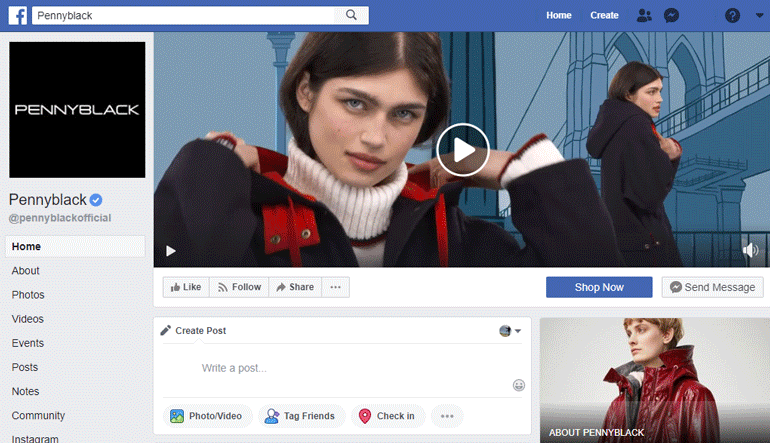Click the Shop Now button
770x443 pixels.
point(599,287)
